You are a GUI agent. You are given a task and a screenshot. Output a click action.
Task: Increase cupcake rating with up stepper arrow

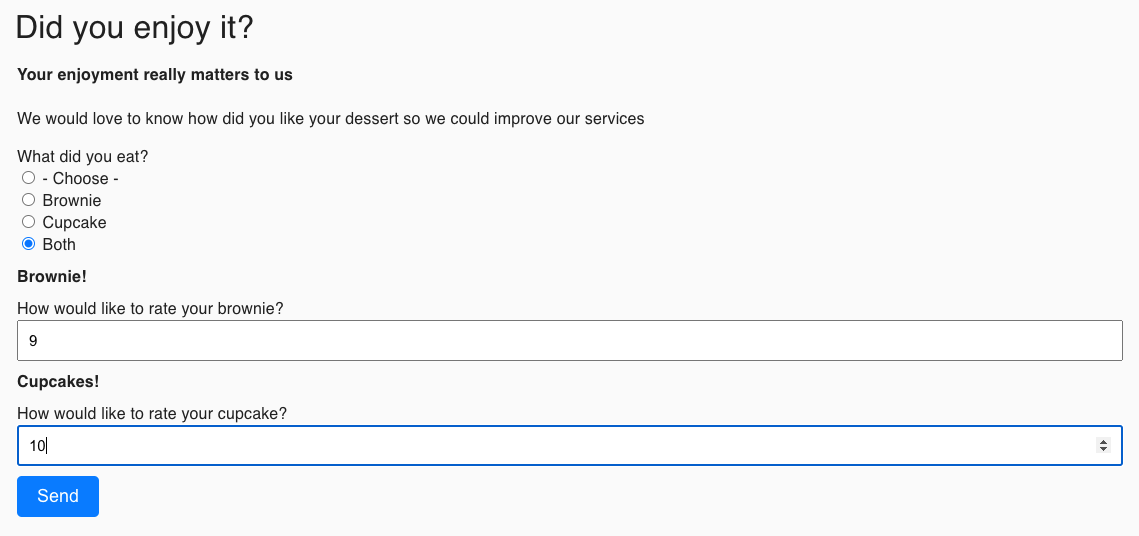[1103, 442]
